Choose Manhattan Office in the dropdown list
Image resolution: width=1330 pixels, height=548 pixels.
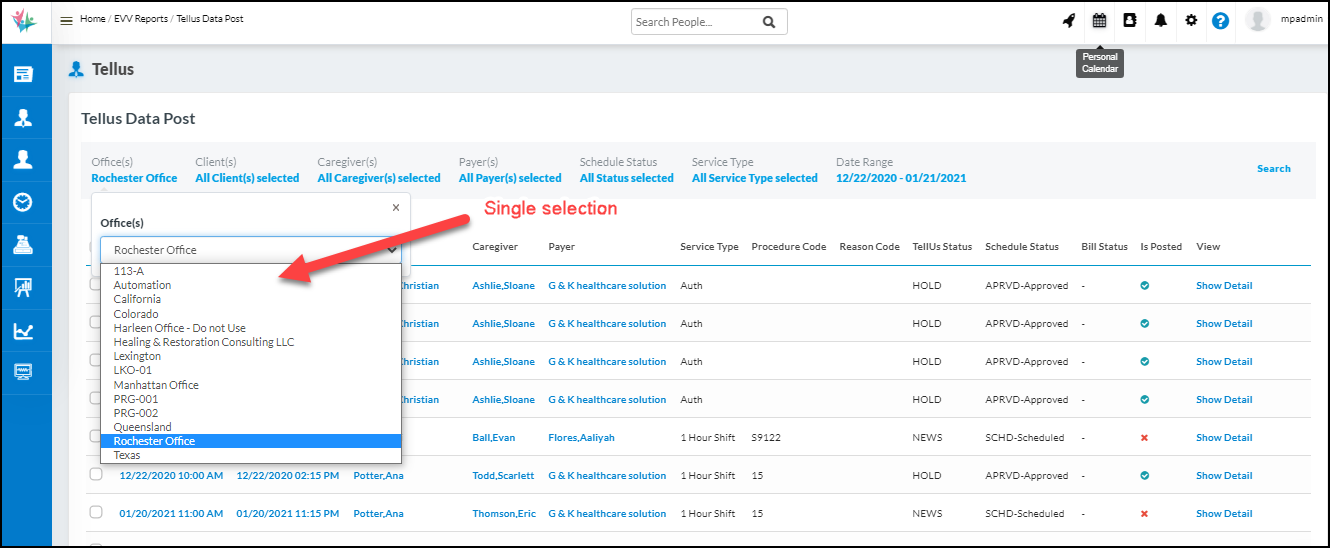tap(156, 385)
